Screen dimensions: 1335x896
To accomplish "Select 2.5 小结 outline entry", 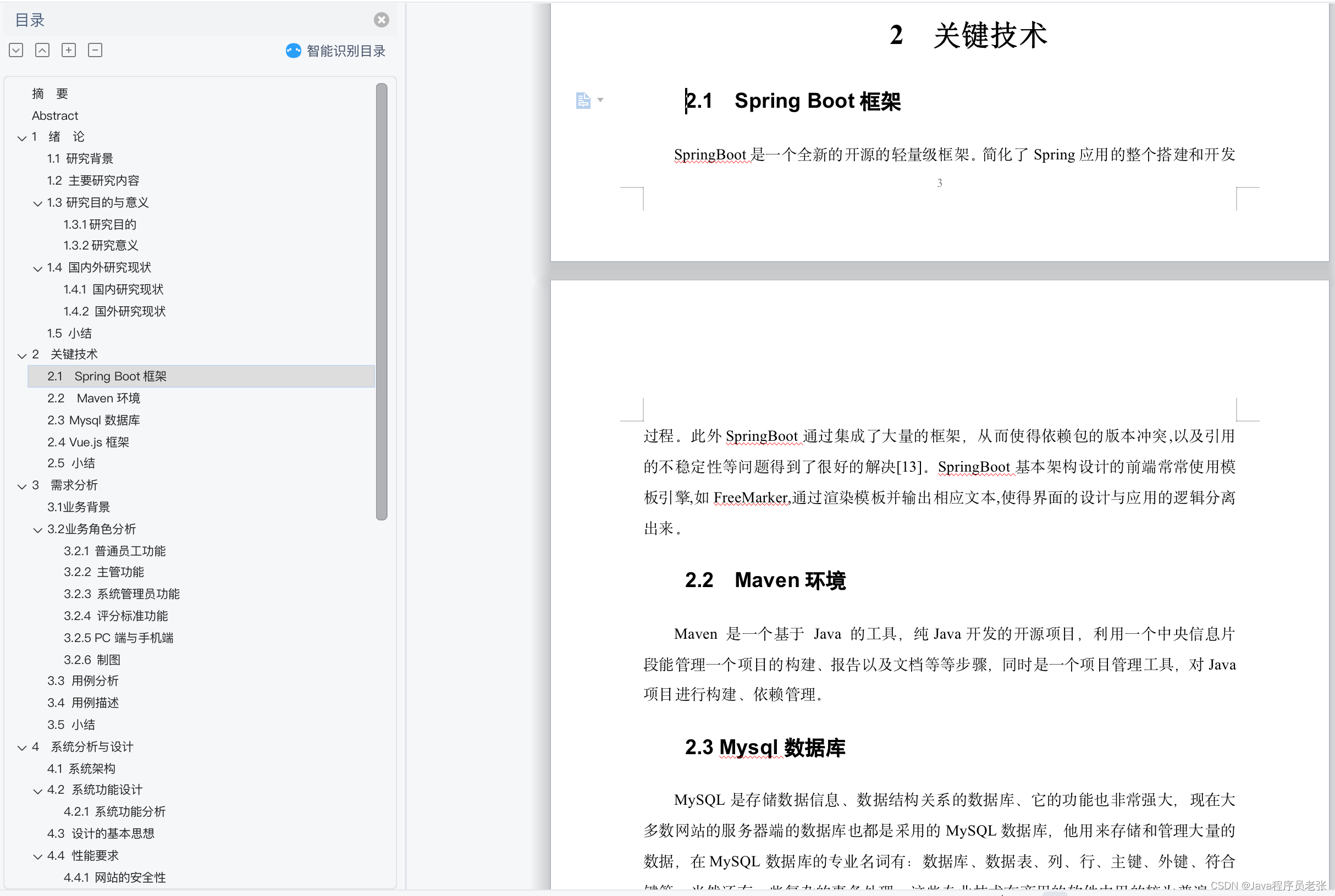I will point(71,463).
